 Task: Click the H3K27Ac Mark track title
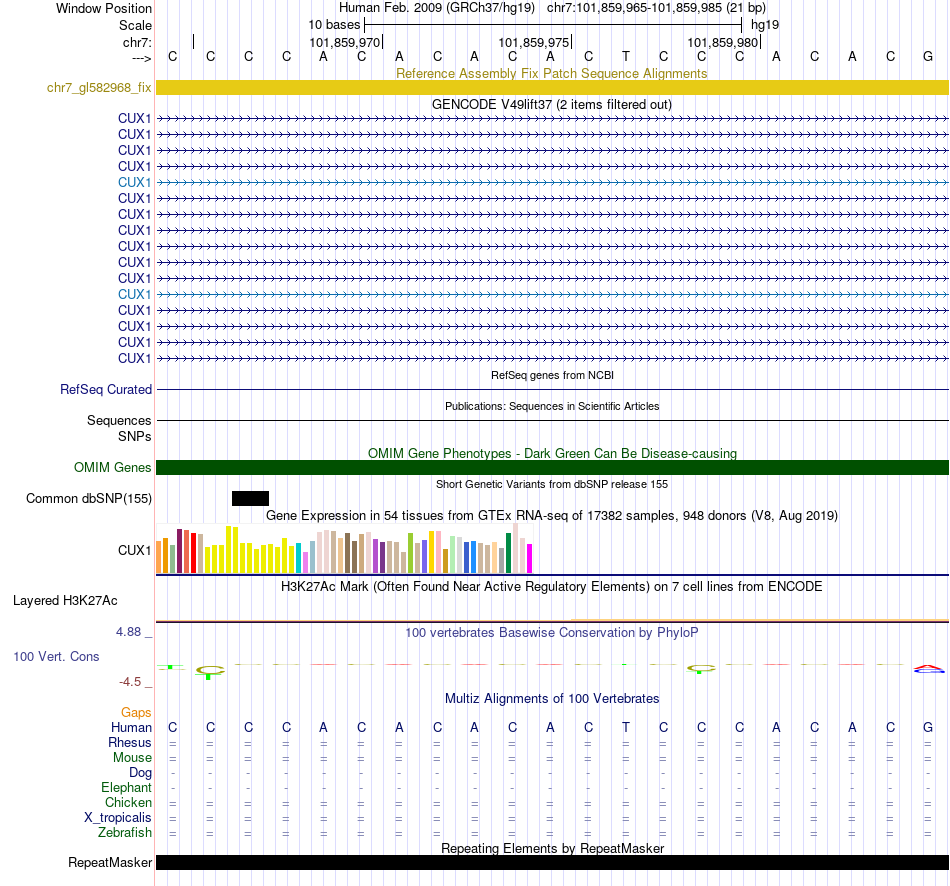(551, 587)
